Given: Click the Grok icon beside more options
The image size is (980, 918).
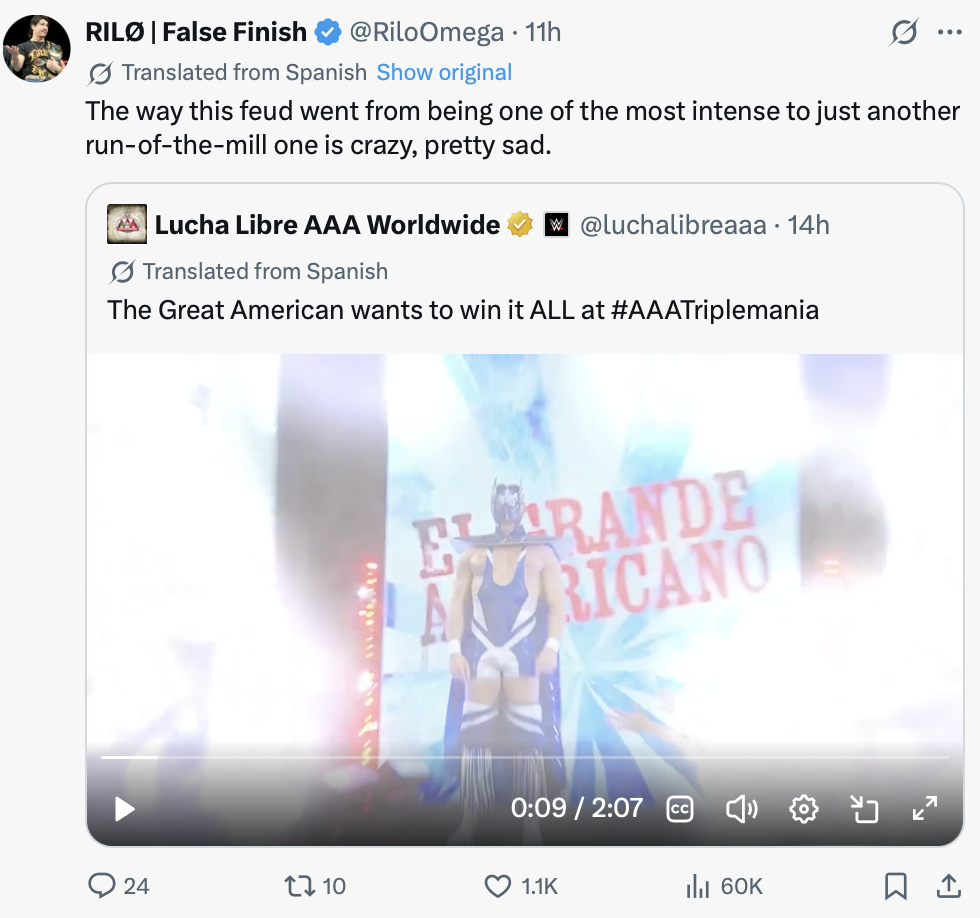Looking at the screenshot, I should click(904, 32).
